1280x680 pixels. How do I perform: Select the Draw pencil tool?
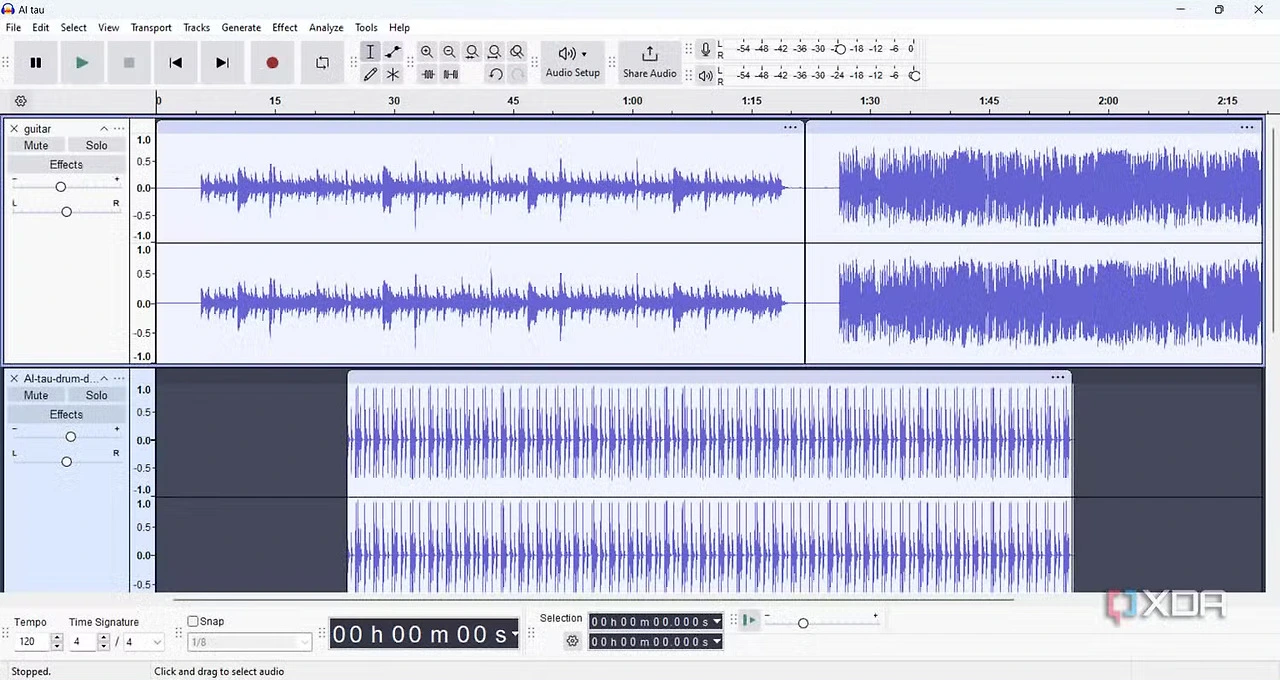(x=370, y=74)
